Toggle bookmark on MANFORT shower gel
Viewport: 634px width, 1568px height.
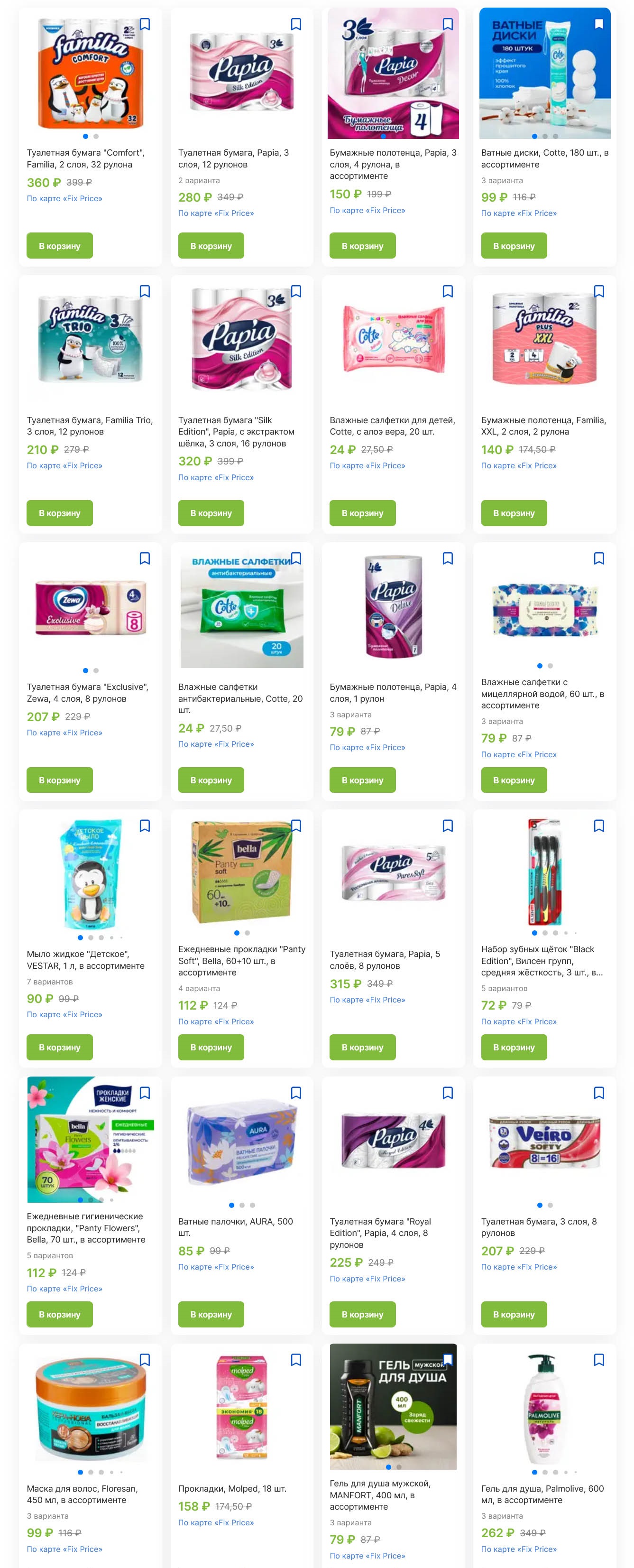(x=447, y=1360)
